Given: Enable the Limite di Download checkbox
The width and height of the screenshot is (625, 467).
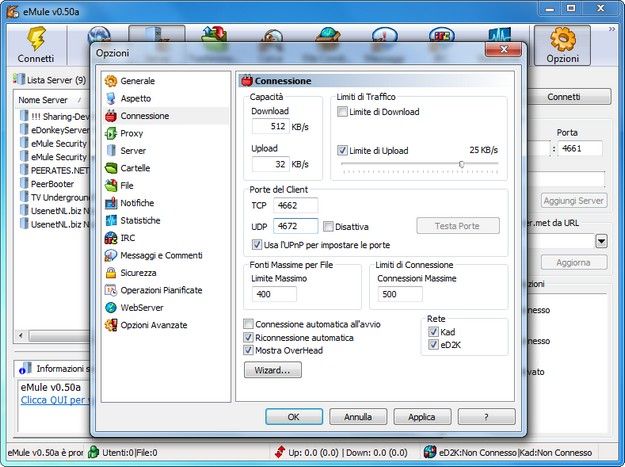Looking at the screenshot, I should pyautogui.click(x=342, y=112).
